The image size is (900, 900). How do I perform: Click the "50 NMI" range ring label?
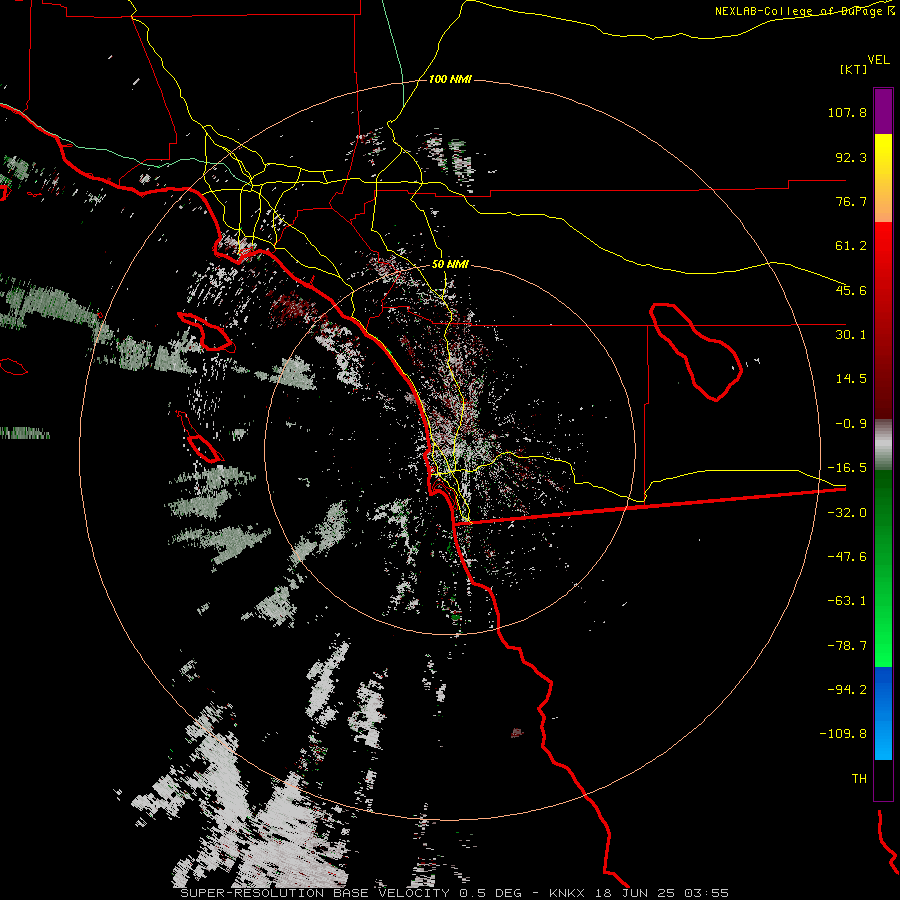click(450, 265)
